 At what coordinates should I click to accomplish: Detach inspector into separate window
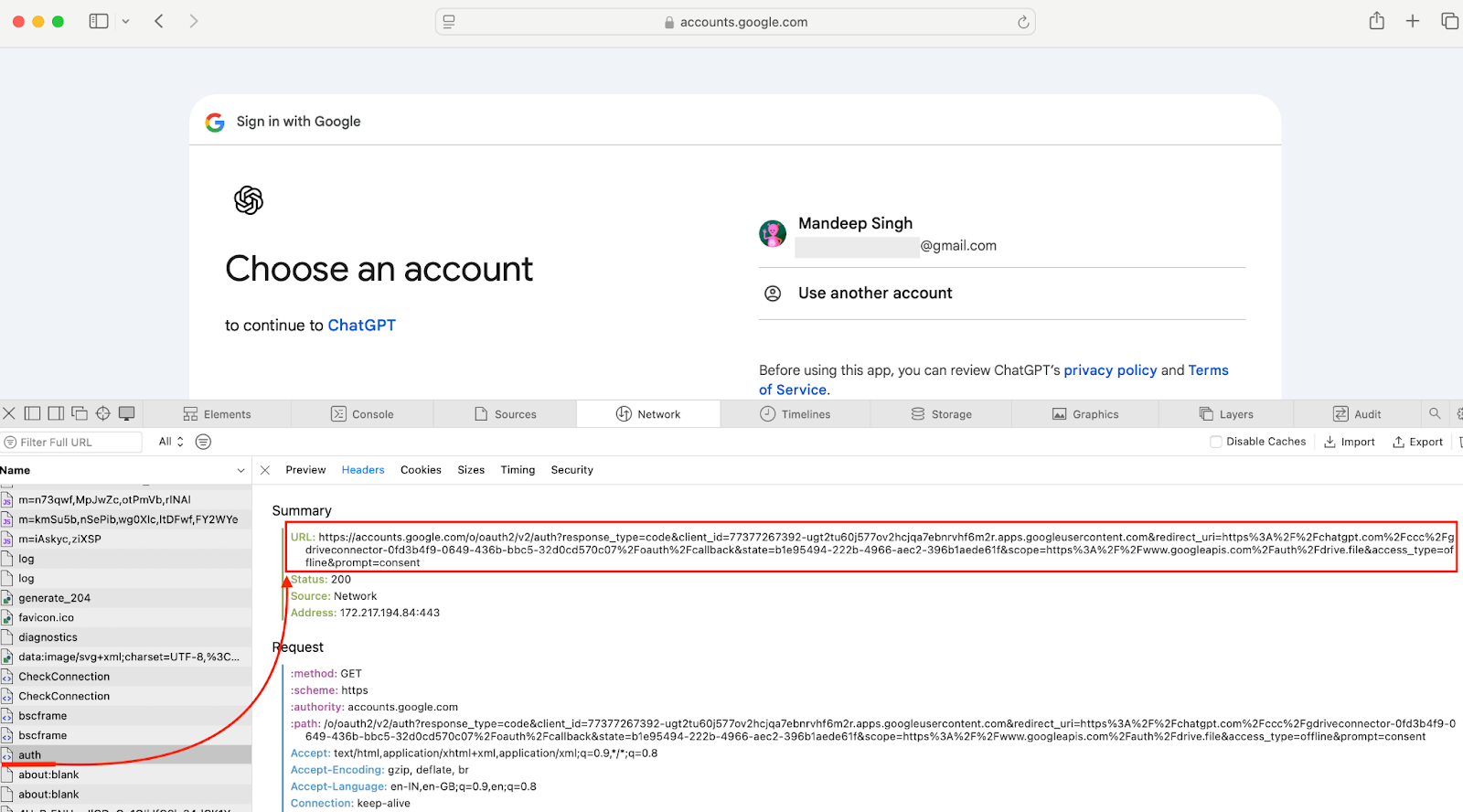[x=80, y=413]
